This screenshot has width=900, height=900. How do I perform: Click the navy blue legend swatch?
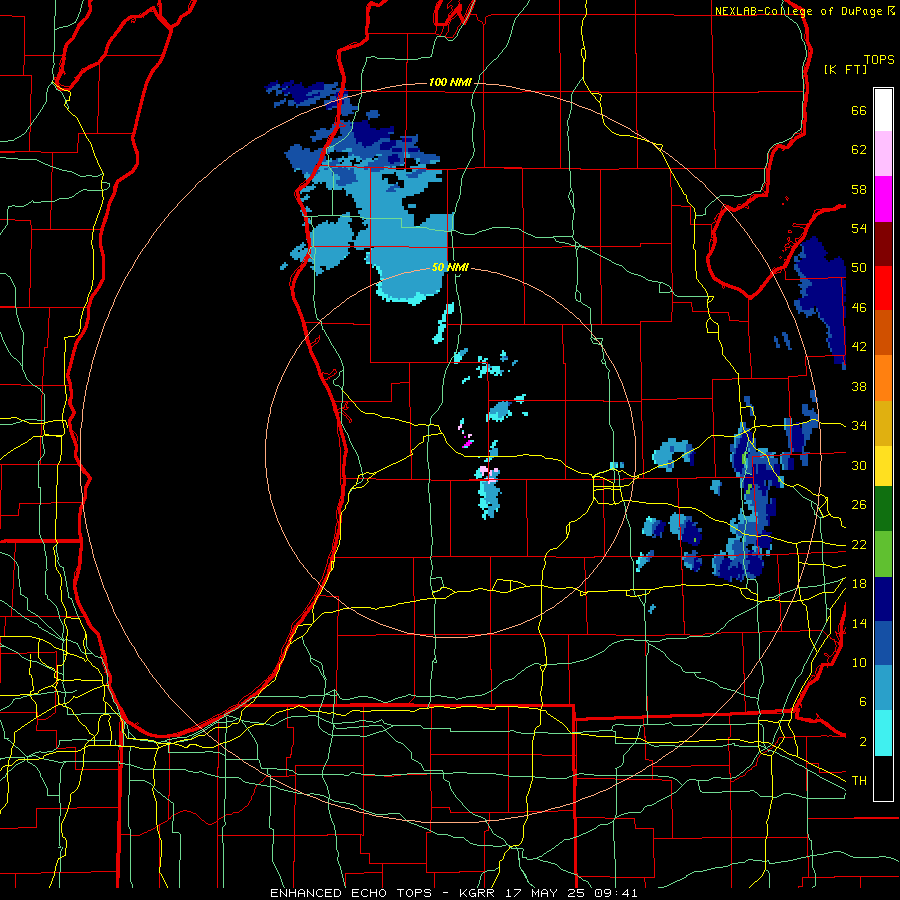pyautogui.click(x=883, y=599)
